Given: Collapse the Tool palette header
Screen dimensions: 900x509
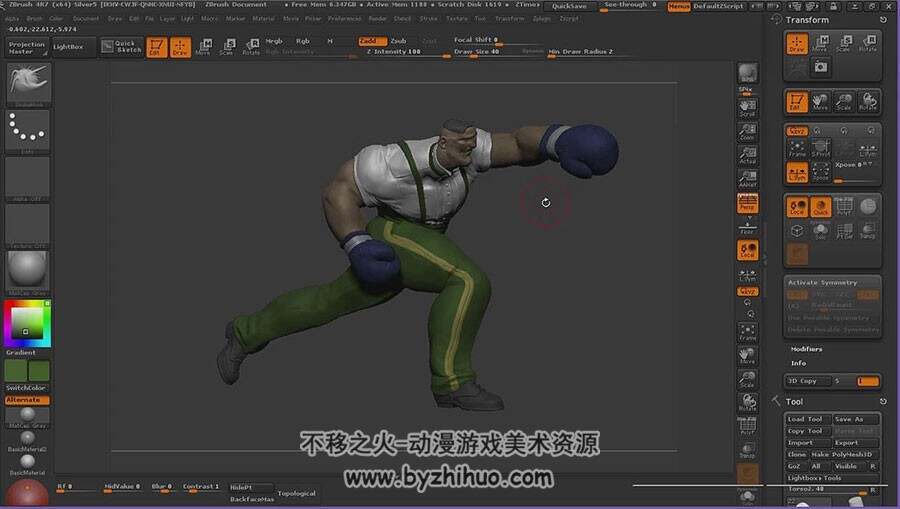Looking at the screenshot, I should click(x=794, y=402).
